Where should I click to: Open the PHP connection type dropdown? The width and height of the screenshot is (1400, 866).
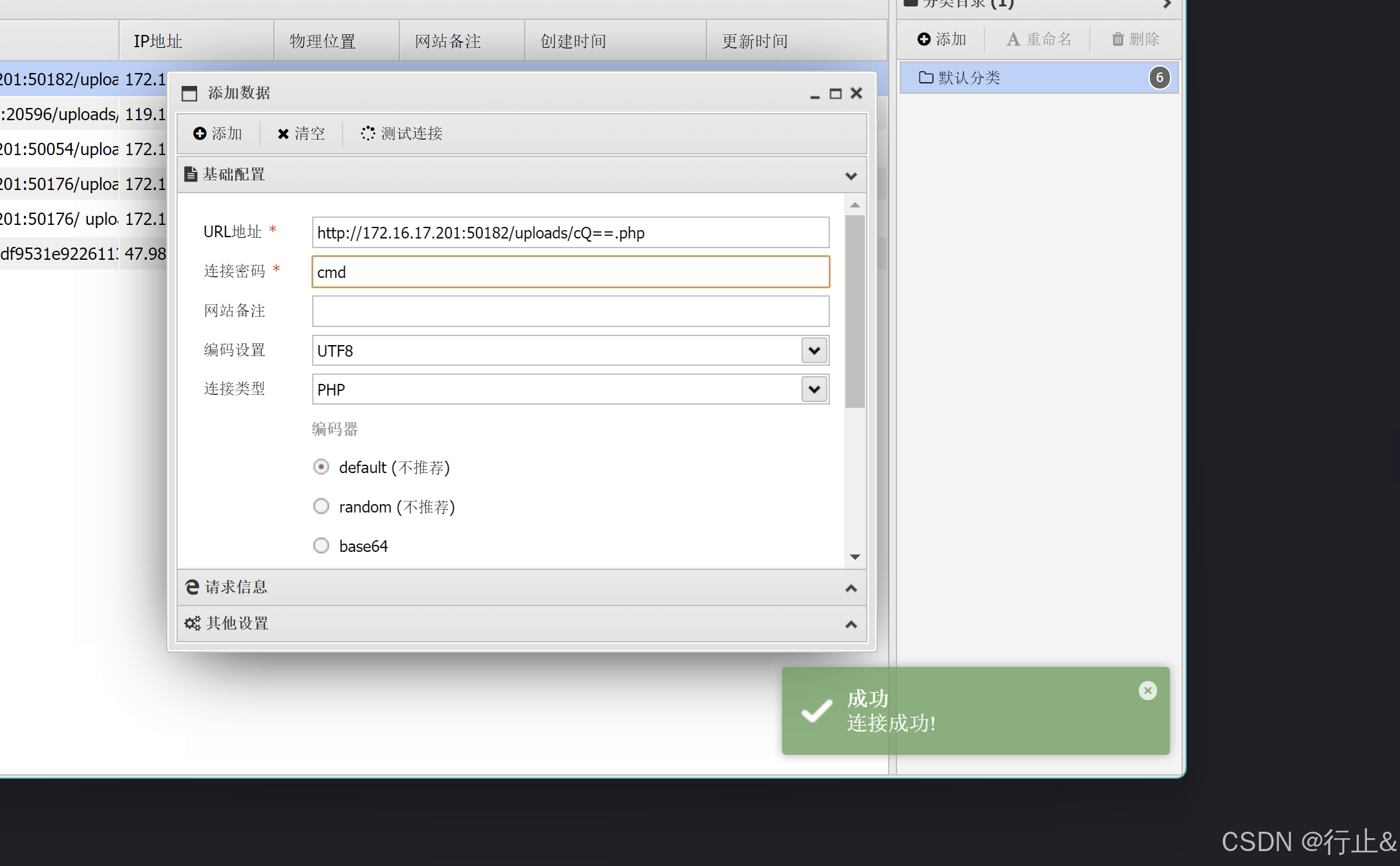(814, 390)
